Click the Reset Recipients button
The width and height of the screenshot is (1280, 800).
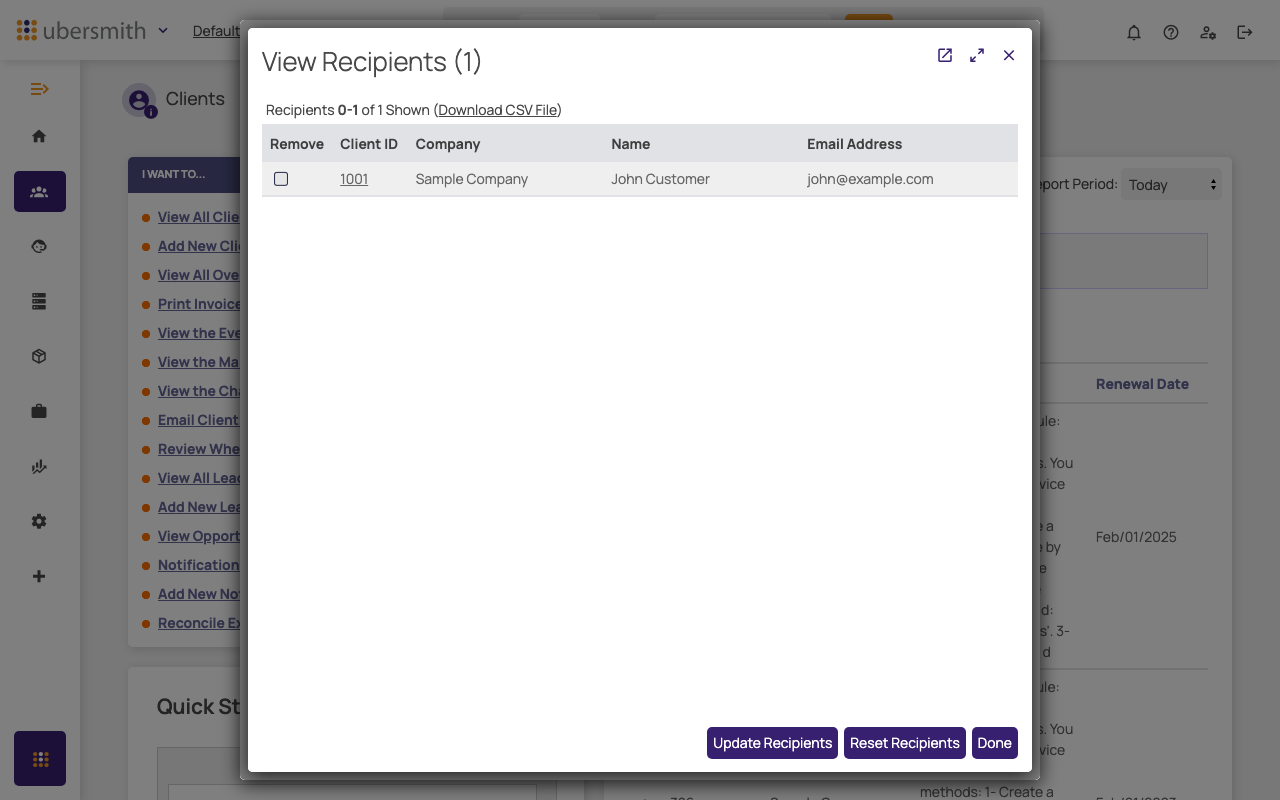tap(905, 743)
